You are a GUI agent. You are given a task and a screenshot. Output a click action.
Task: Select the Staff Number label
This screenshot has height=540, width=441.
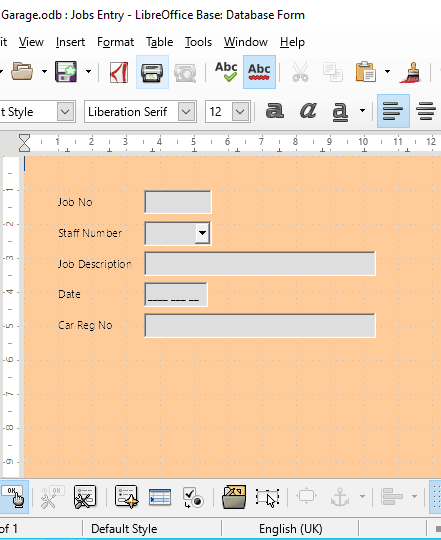coord(90,233)
